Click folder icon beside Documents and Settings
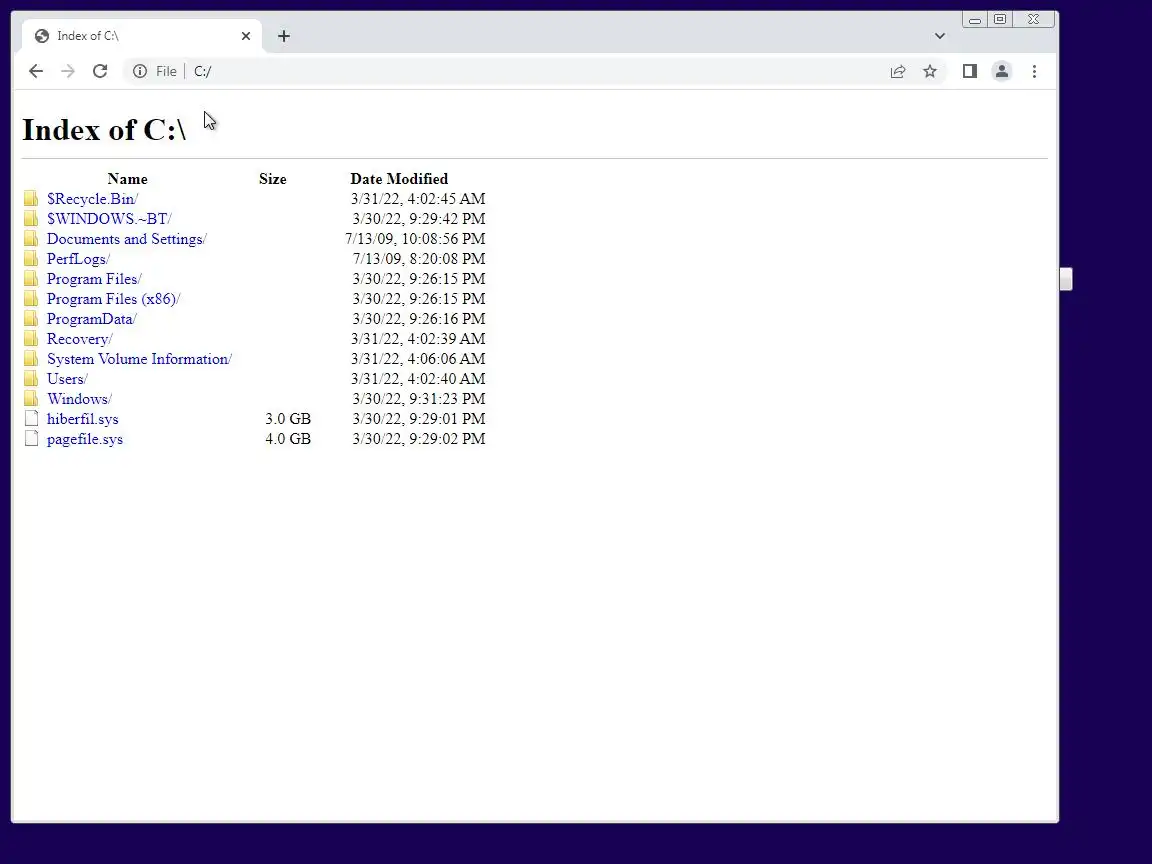Image resolution: width=1152 pixels, height=864 pixels. click(x=31, y=239)
